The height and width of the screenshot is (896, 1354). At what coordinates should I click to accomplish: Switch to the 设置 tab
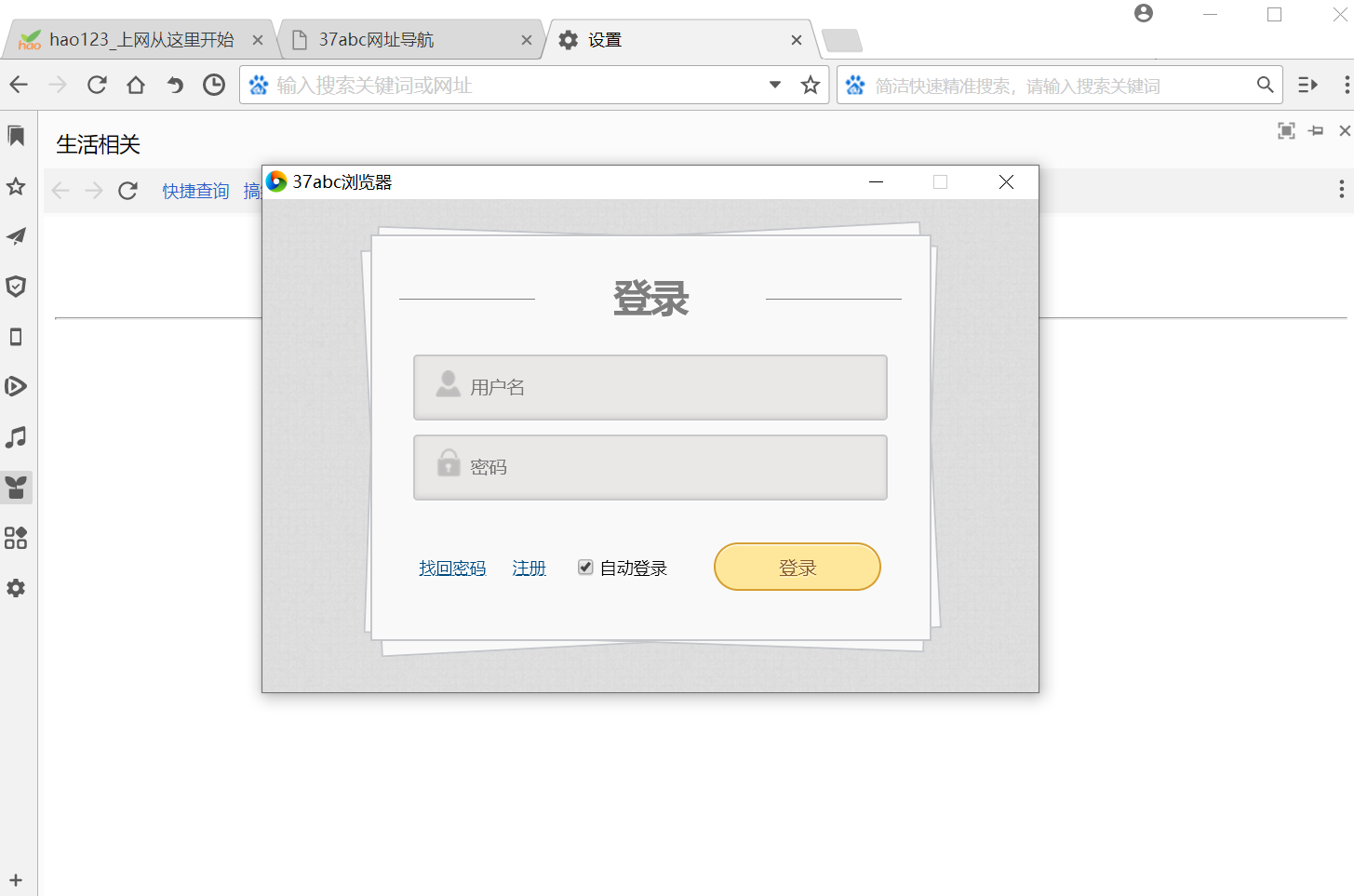[x=605, y=39]
